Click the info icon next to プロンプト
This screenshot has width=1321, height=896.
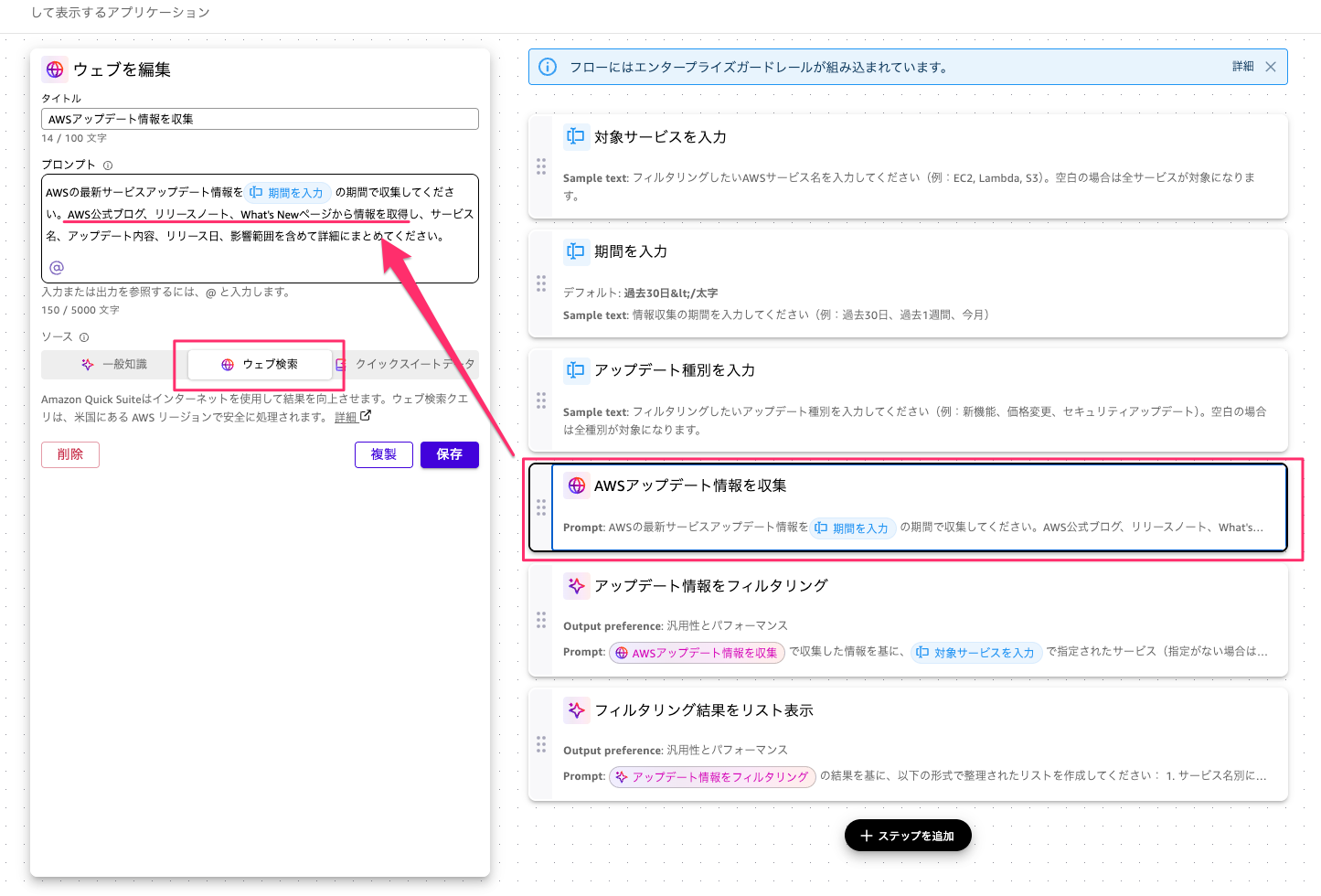pyautogui.click(x=108, y=165)
